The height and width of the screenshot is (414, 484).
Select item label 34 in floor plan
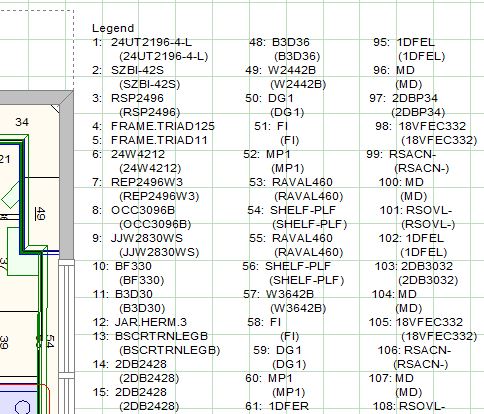pos(22,122)
